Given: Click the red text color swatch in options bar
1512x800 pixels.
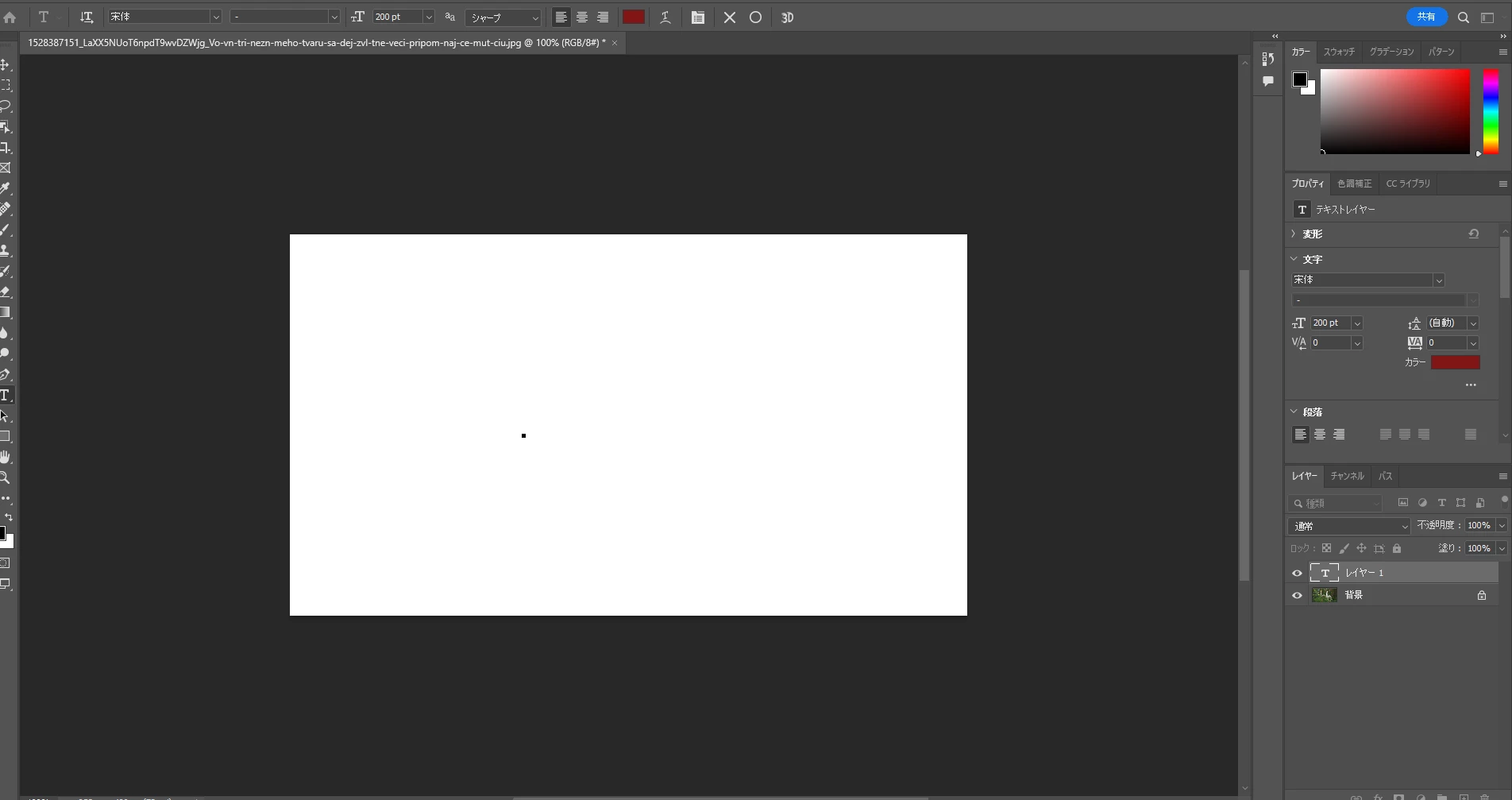Looking at the screenshot, I should click(634, 17).
